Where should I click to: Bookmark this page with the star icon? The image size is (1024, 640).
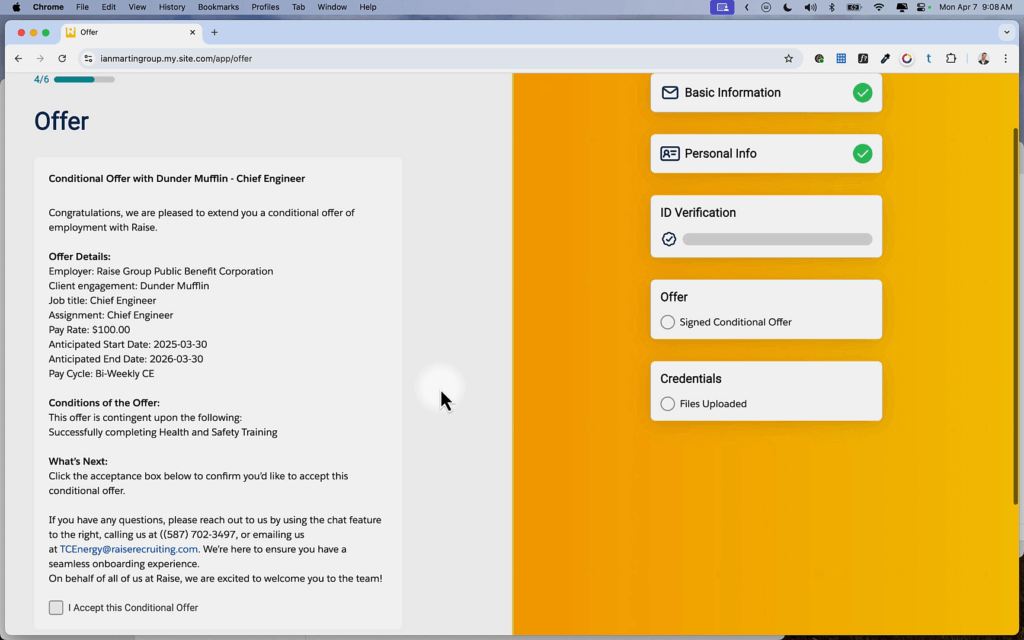coord(788,59)
